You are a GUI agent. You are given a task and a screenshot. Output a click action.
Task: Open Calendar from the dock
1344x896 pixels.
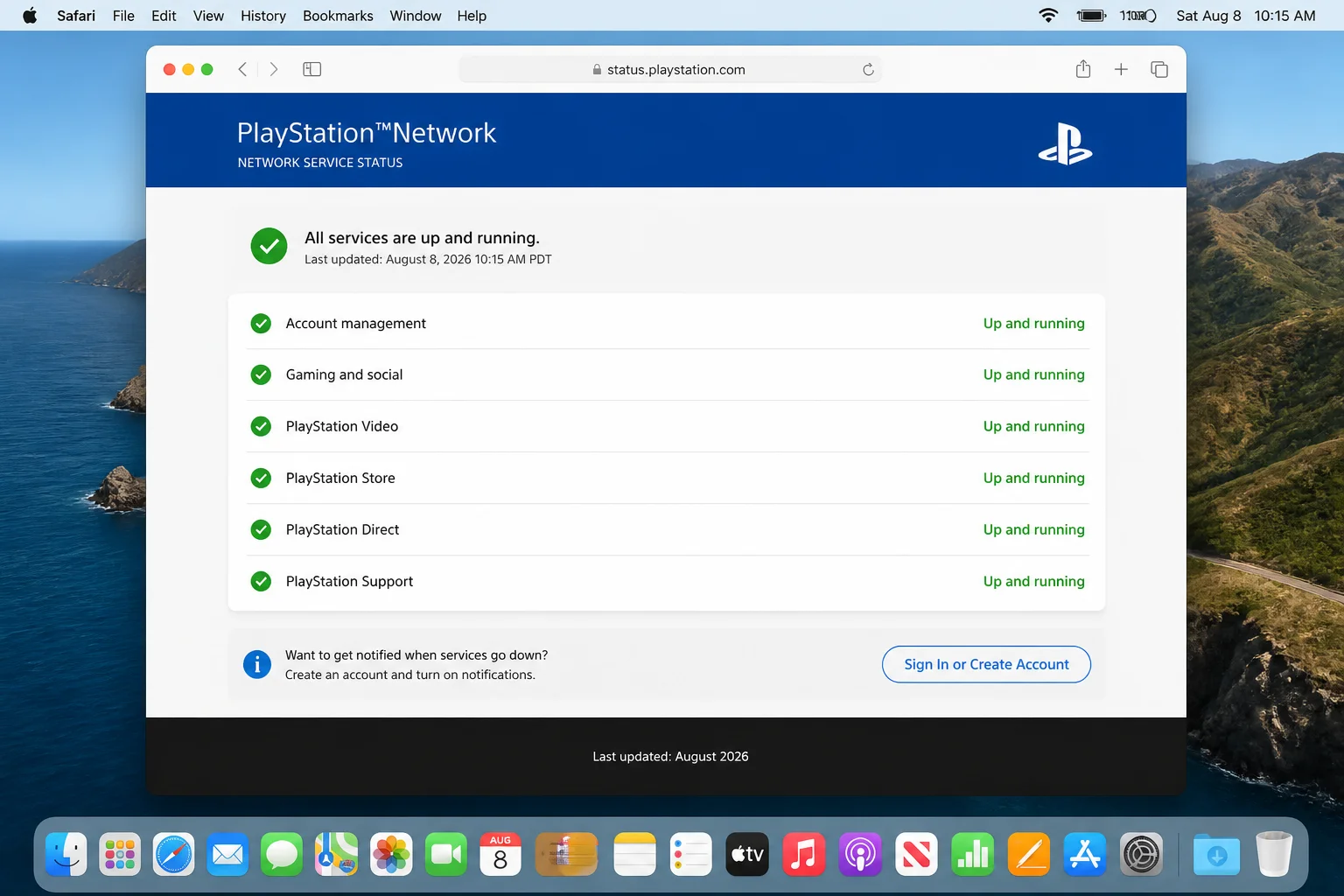(x=500, y=854)
